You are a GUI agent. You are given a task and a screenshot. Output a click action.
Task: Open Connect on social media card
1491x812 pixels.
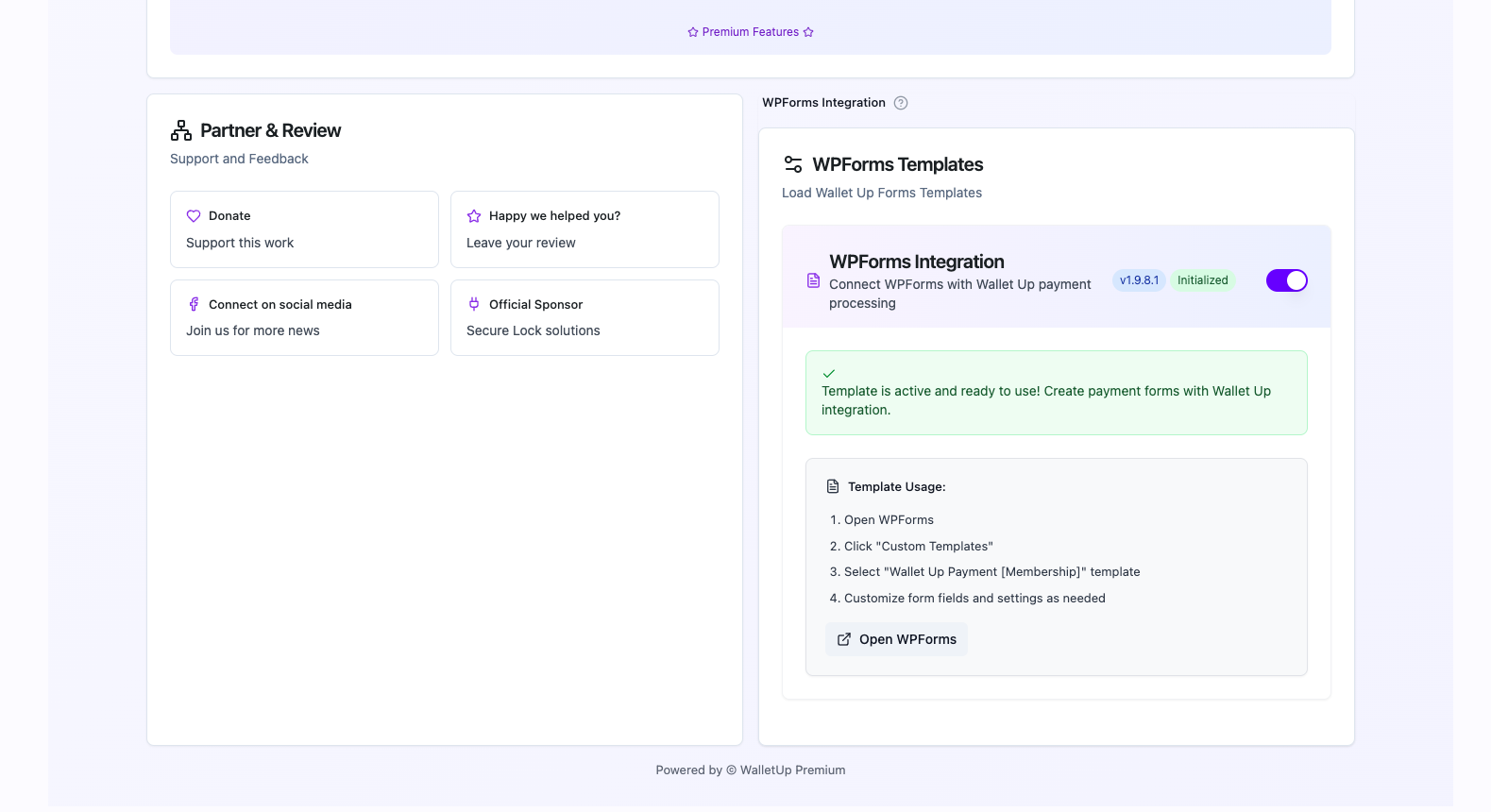click(x=304, y=317)
